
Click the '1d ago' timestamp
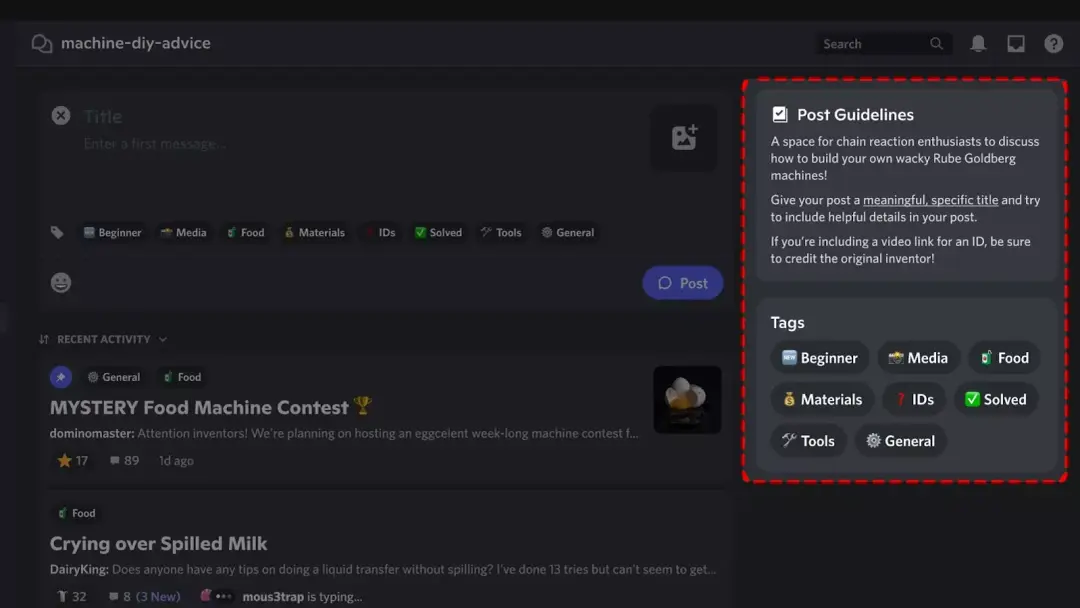[176, 461]
